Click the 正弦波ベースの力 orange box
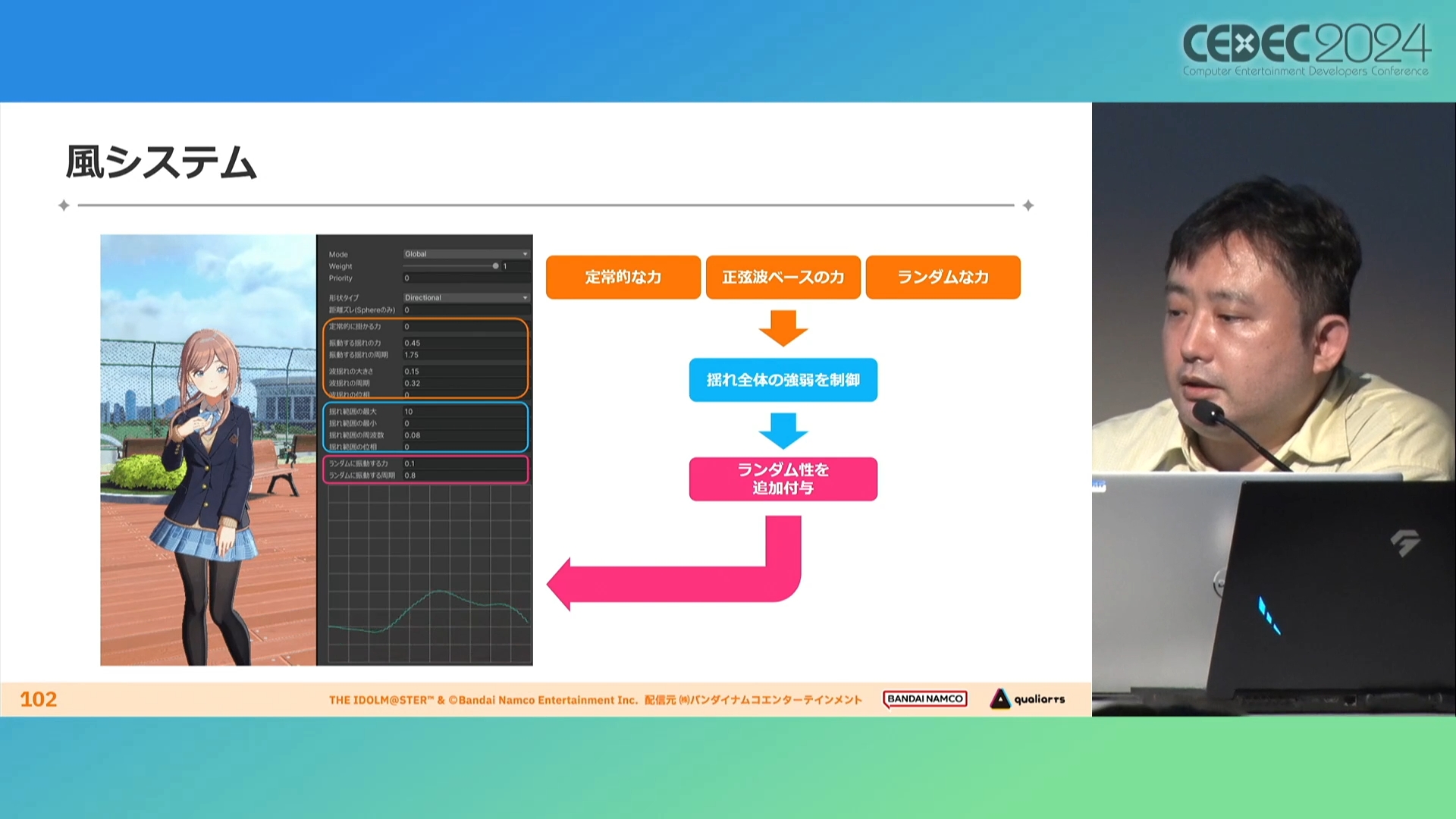Viewport: 1456px width, 819px height. pyautogui.click(x=783, y=277)
